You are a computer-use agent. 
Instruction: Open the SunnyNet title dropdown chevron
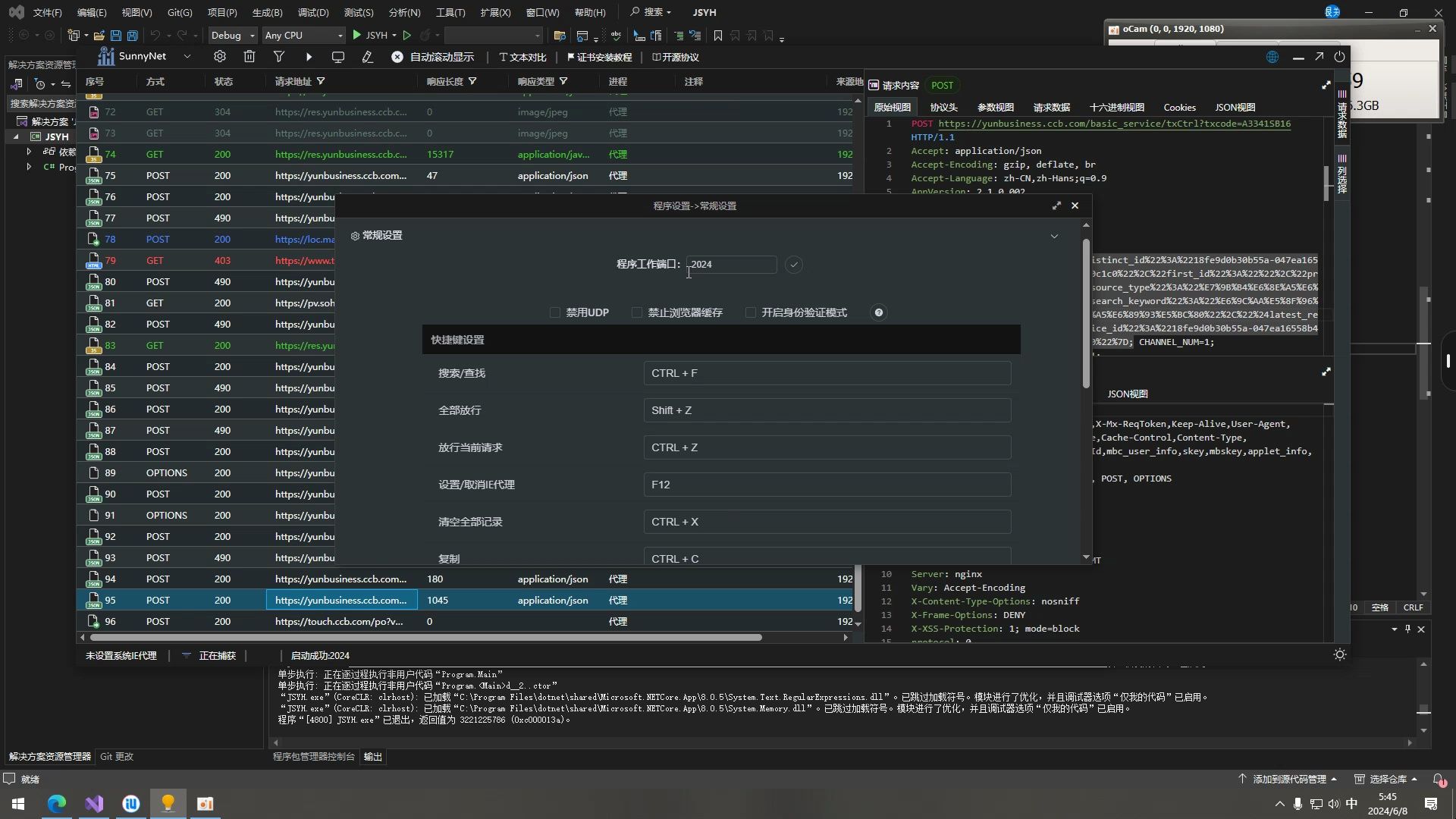click(187, 56)
